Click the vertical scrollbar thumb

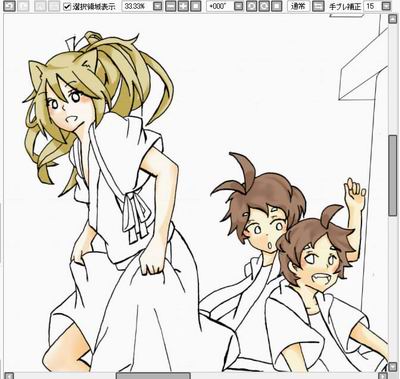[x=393, y=175]
